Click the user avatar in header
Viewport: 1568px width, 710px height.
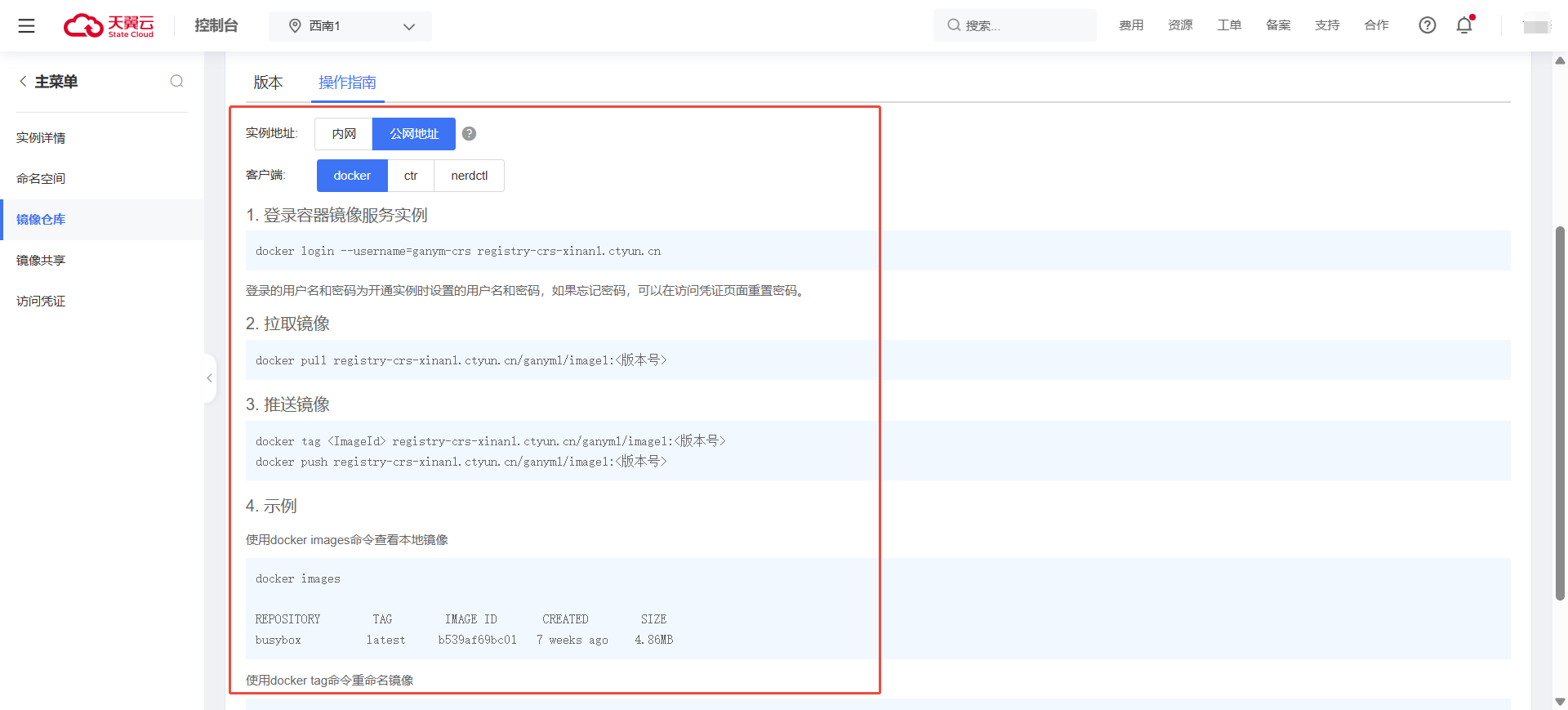1535,26
